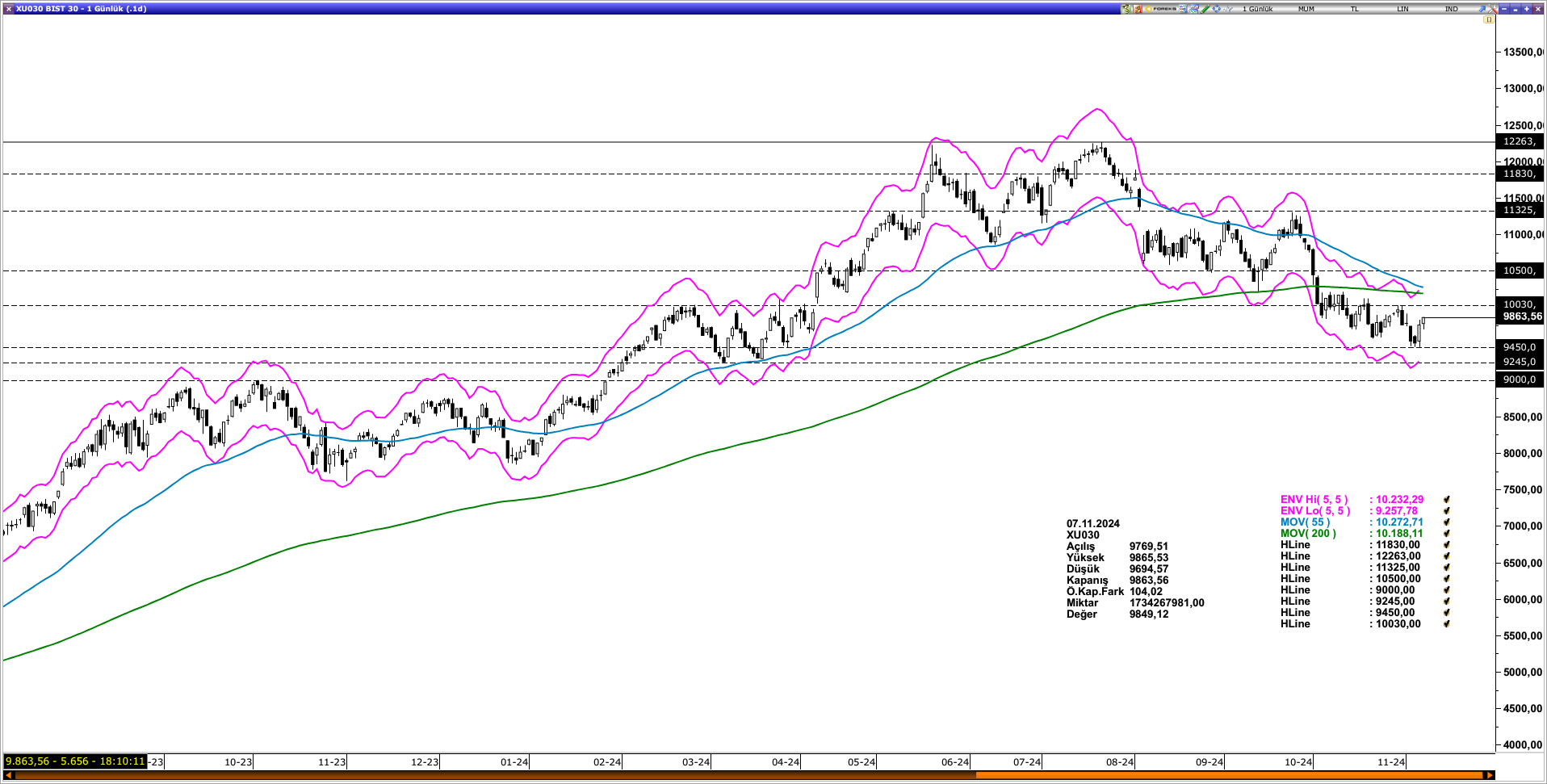This screenshot has width=1547, height=784.
Task: Toggle MOV(200) visibility checkmark
Action: click(x=1447, y=534)
